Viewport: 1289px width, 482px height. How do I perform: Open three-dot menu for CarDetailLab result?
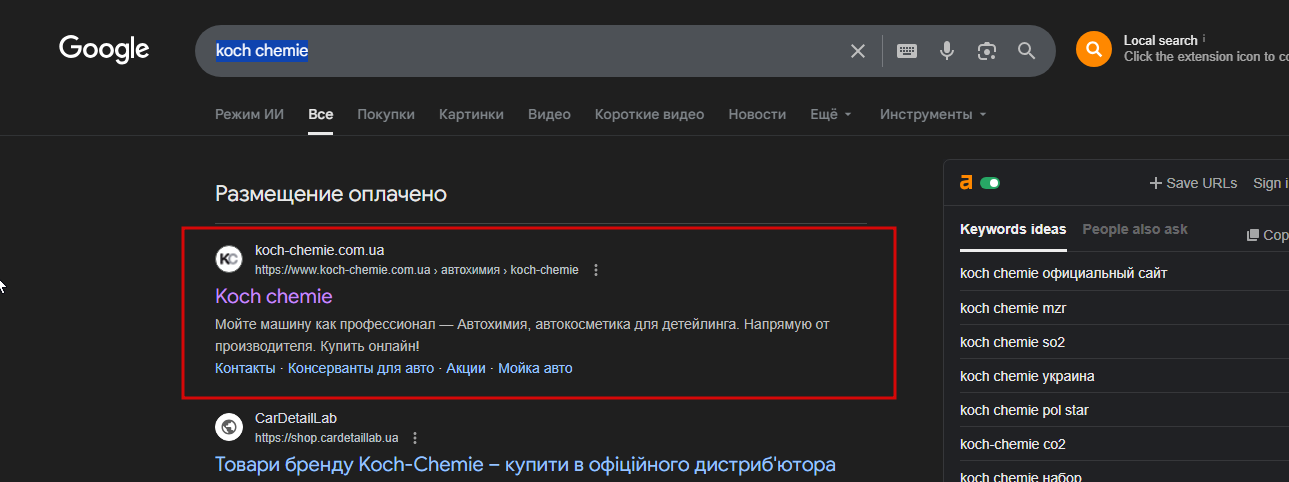[x=415, y=438]
